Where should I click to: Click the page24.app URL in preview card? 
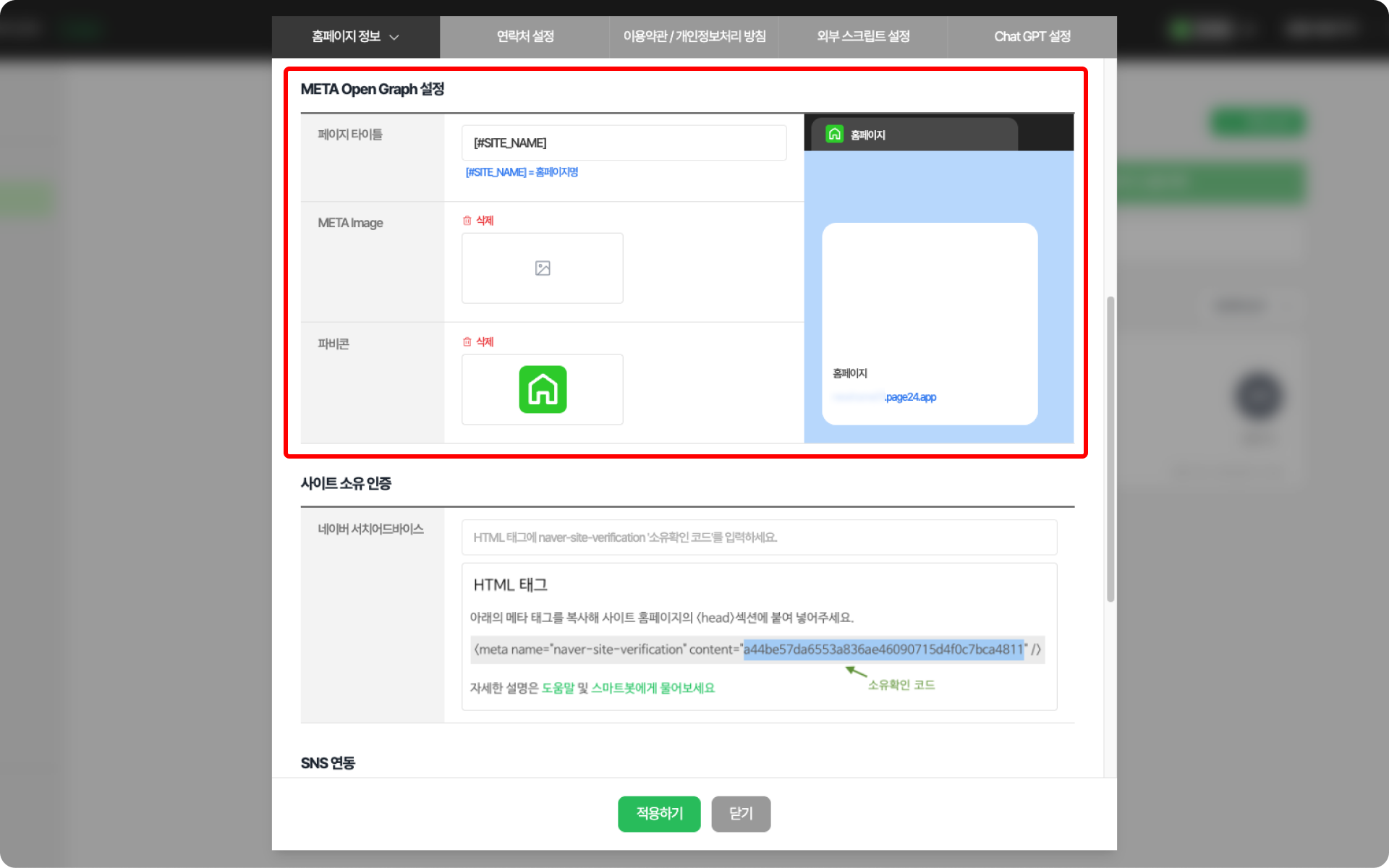click(910, 397)
